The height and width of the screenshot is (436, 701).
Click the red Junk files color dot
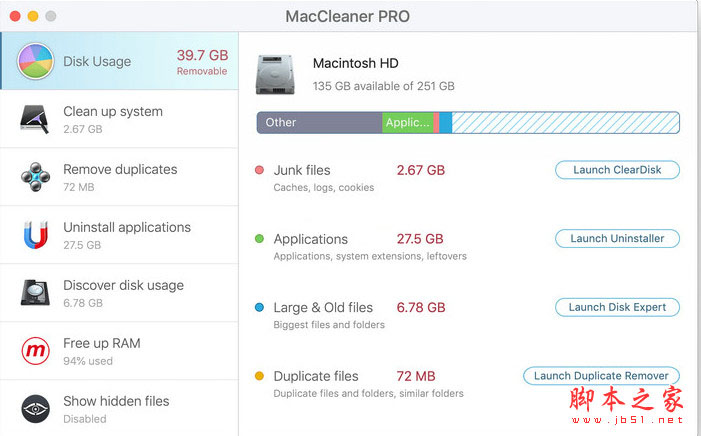coord(260,170)
